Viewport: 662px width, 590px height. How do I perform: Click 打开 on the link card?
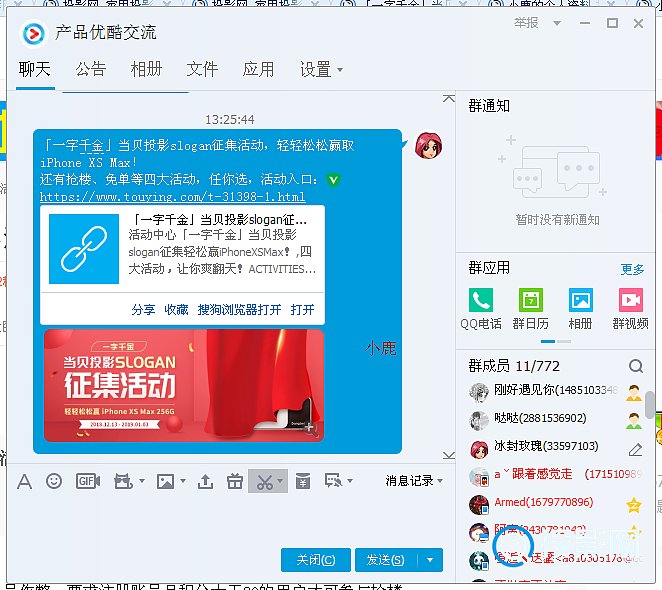coord(302,310)
